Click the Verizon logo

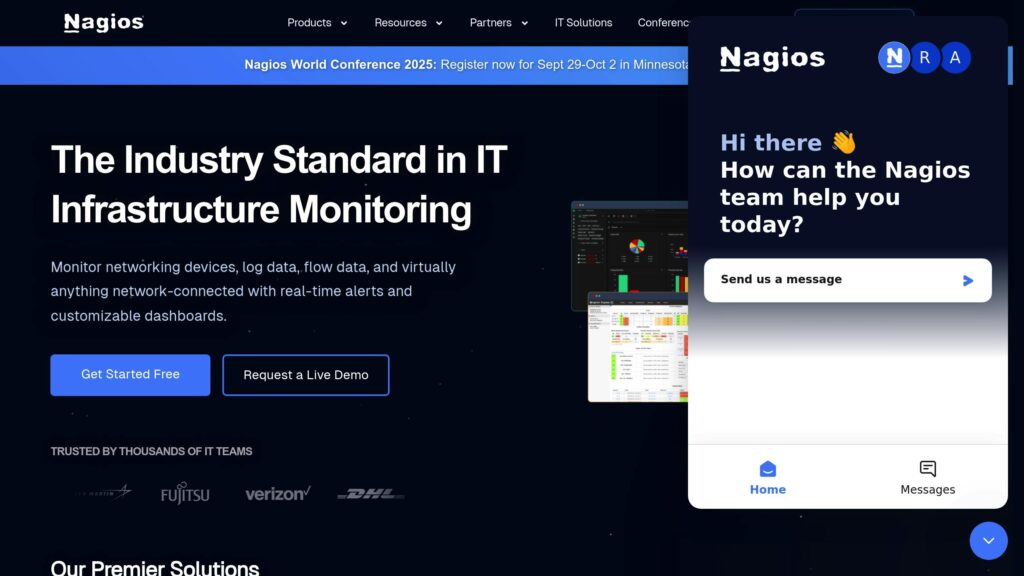(x=278, y=494)
